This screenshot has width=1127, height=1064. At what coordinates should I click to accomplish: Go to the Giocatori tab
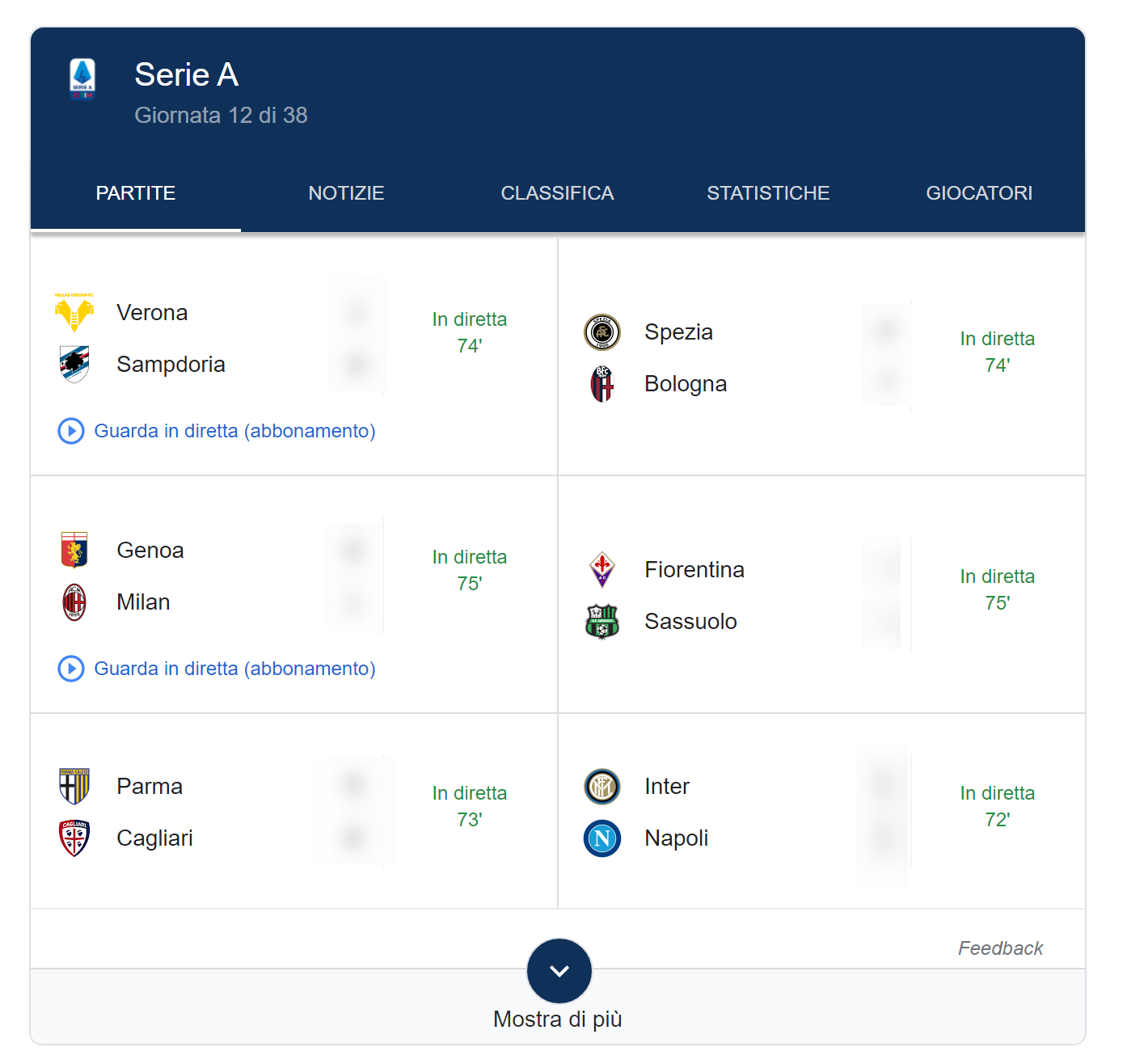tap(979, 193)
